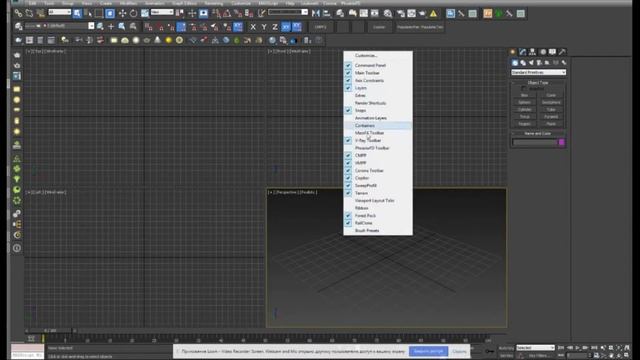Open the Create tab in Command Panel
Viewport: 640px width, 360px height.
[513, 52]
